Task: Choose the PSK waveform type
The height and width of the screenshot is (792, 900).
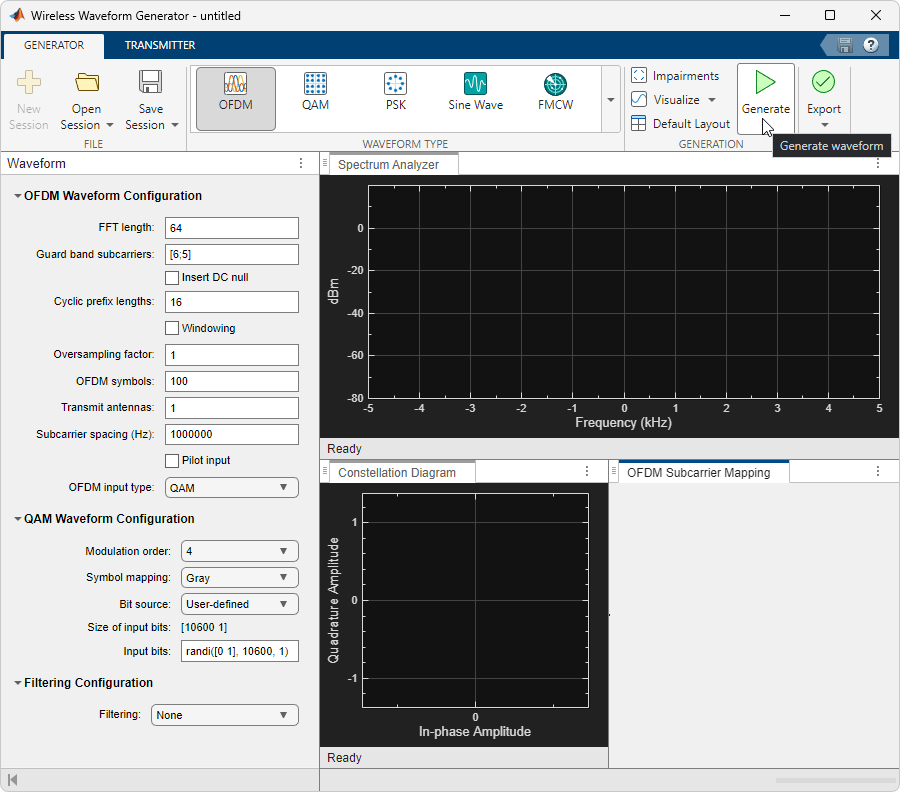Action: pos(395,95)
